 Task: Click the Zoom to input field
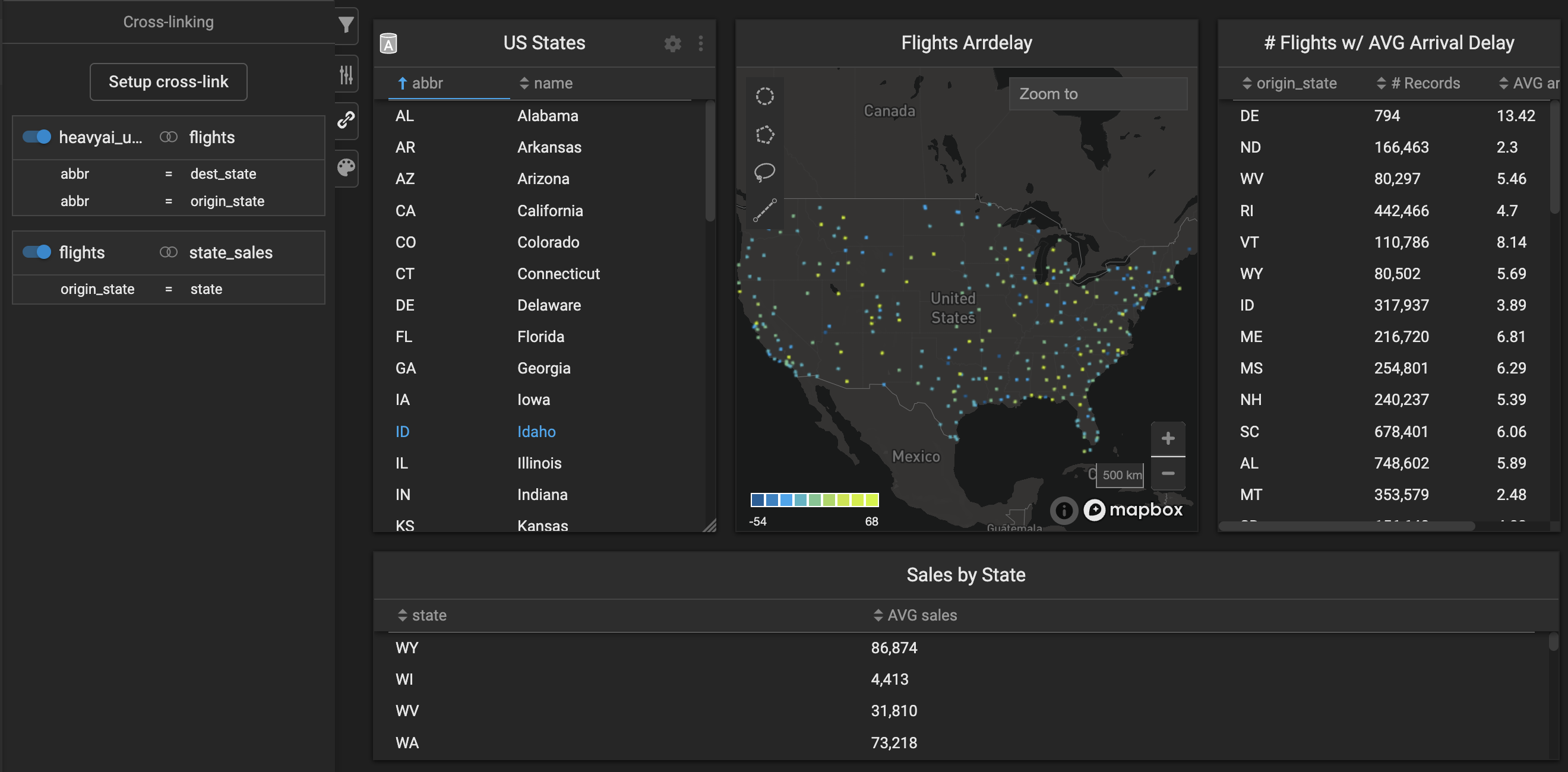[1098, 94]
